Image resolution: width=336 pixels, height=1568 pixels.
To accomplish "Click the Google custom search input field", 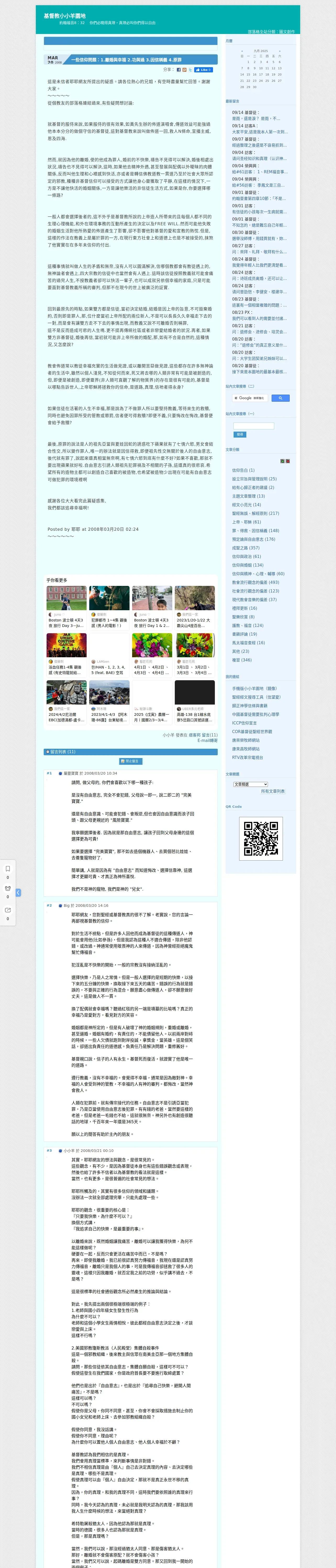I will (x=250, y=398).
